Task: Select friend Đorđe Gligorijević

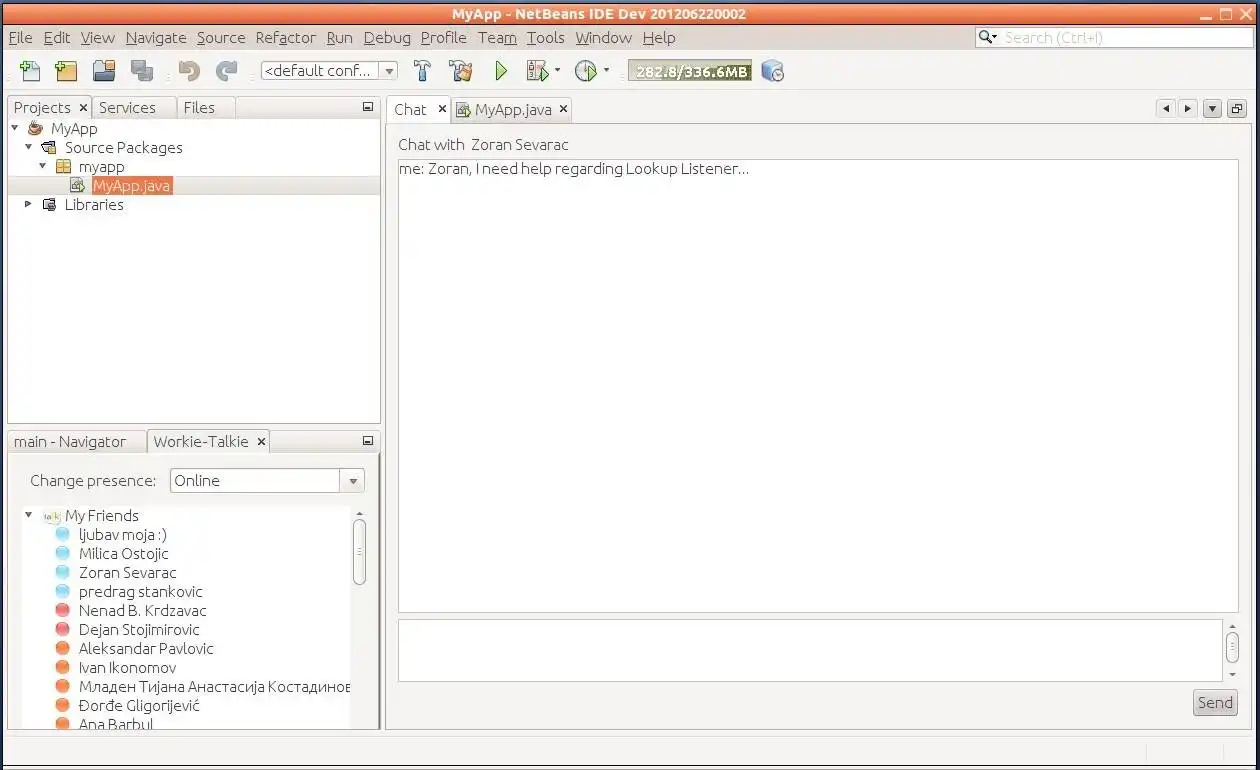Action: pyautogui.click(x=139, y=706)
